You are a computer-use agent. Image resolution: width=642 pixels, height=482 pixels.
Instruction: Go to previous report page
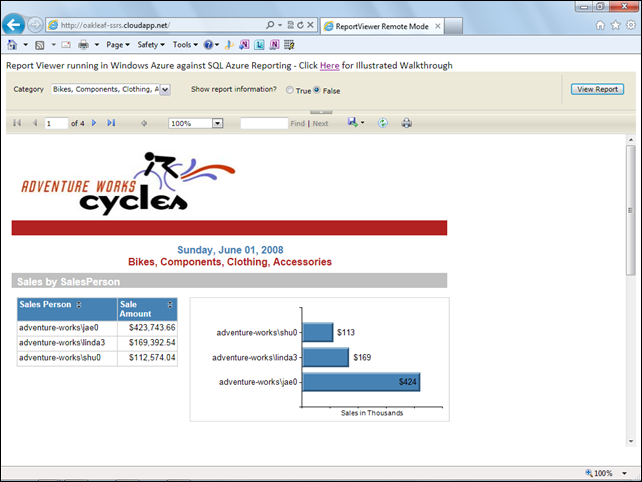pos(35,123)
